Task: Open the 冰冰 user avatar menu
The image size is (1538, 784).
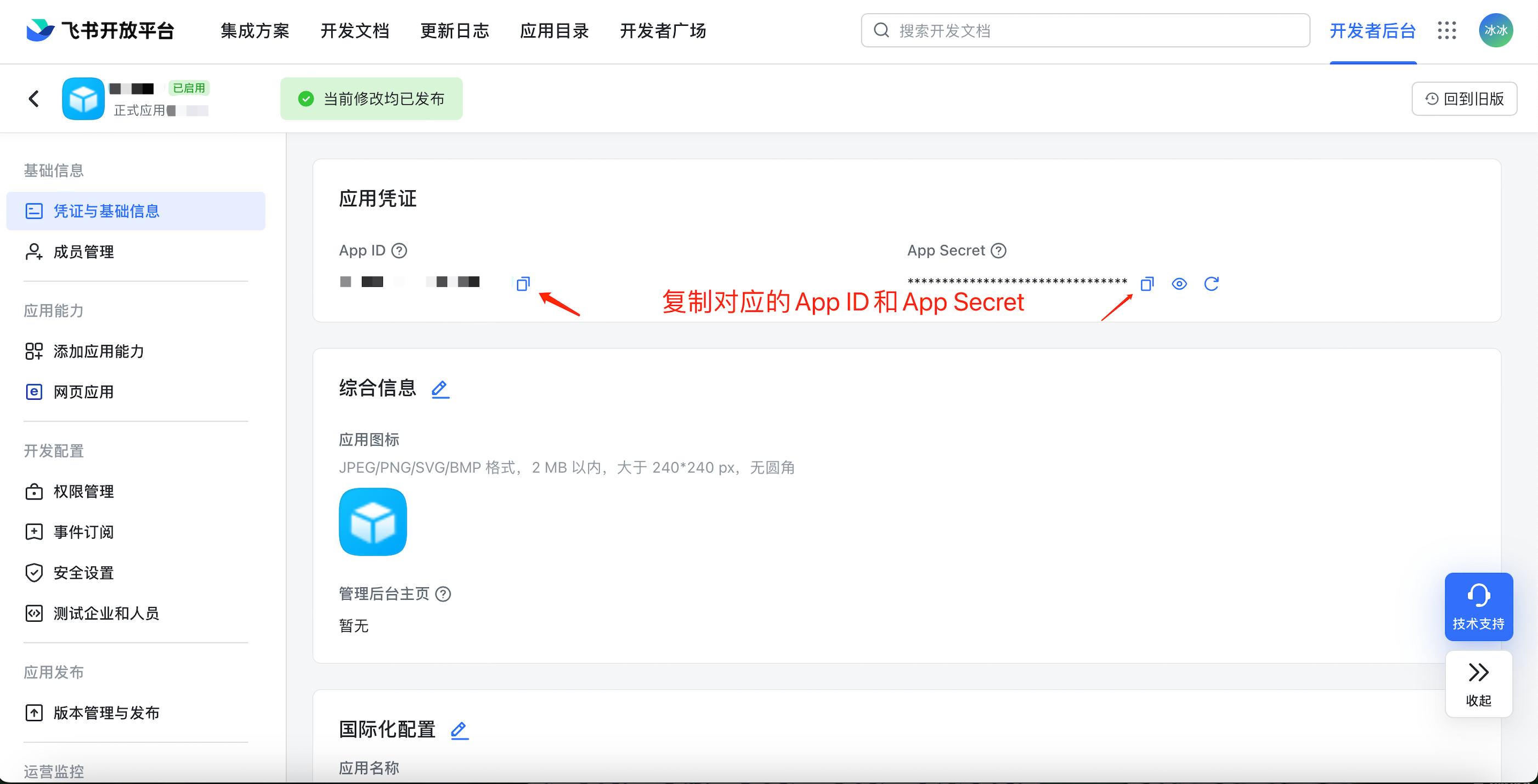Action: (1496, 31)
